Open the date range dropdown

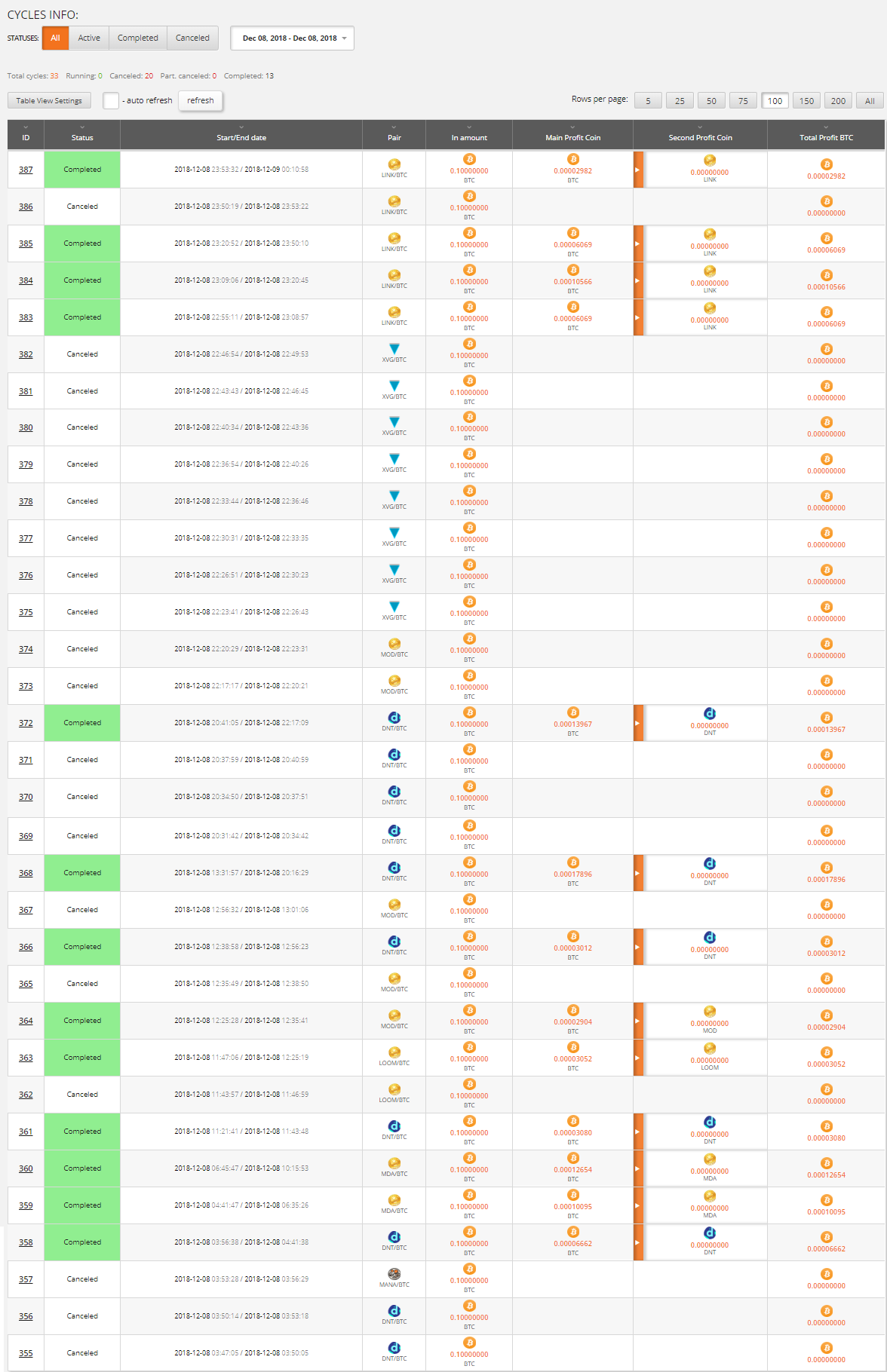pyautogui.click(x=292, y=38)
